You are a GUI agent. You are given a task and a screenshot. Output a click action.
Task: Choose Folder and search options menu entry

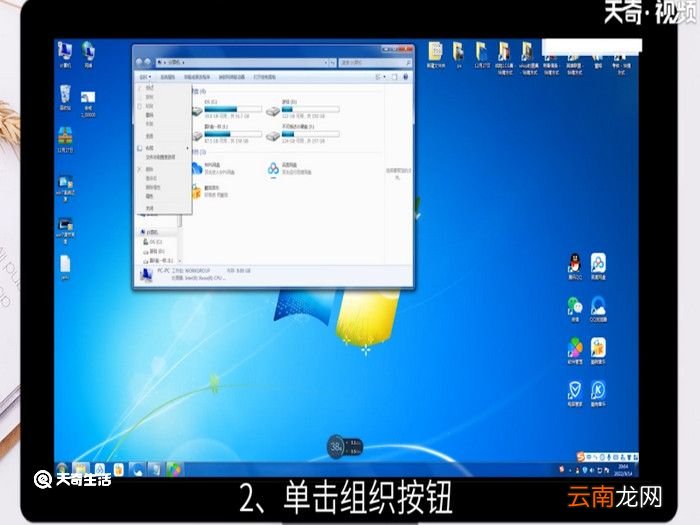[x=161, y=157]
